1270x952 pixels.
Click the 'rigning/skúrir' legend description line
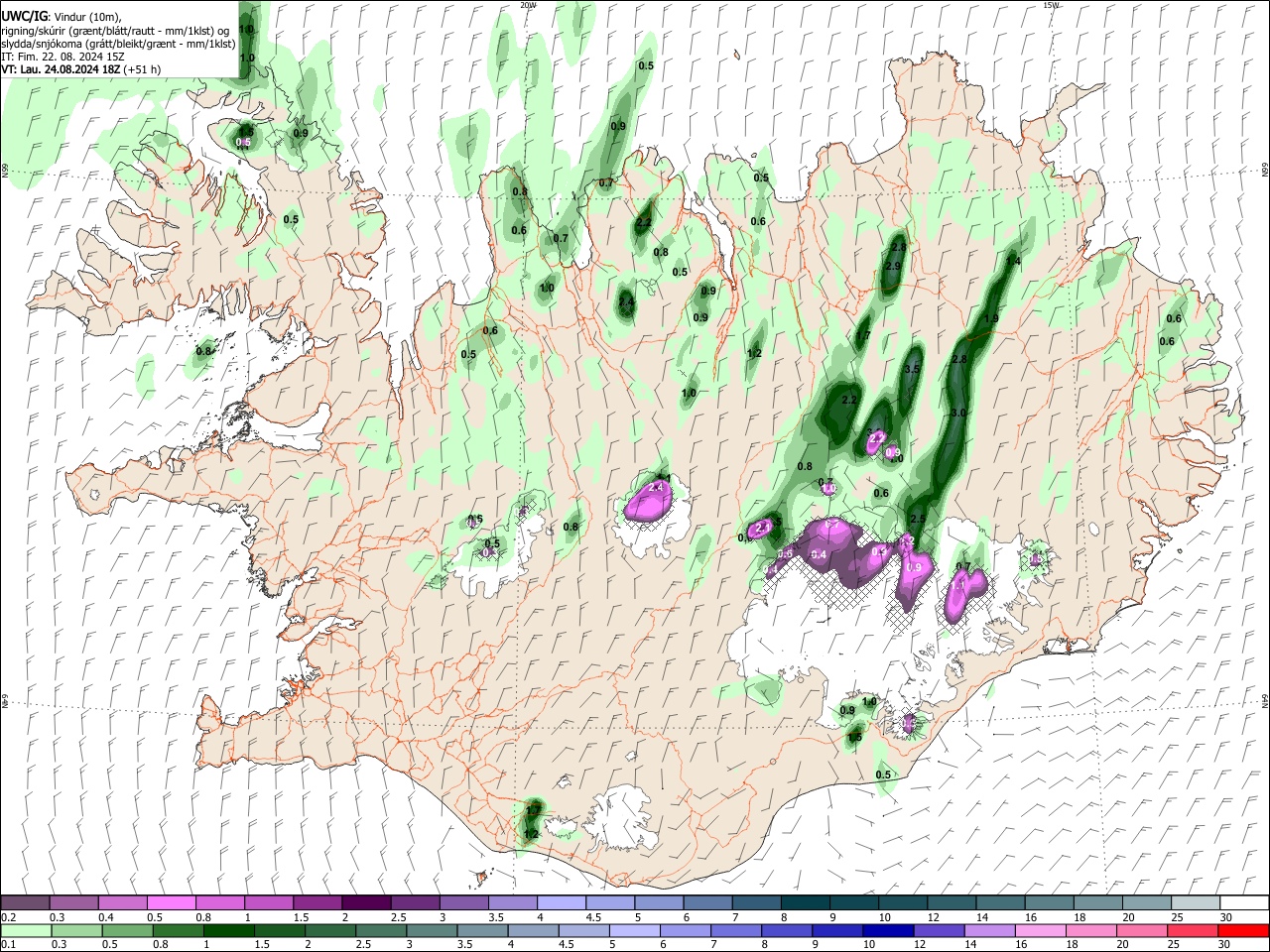[x=115, y=30]
